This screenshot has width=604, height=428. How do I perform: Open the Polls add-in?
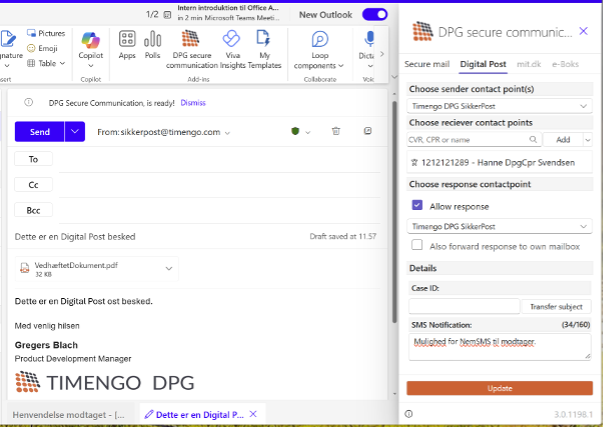click(x=152, y=45)
